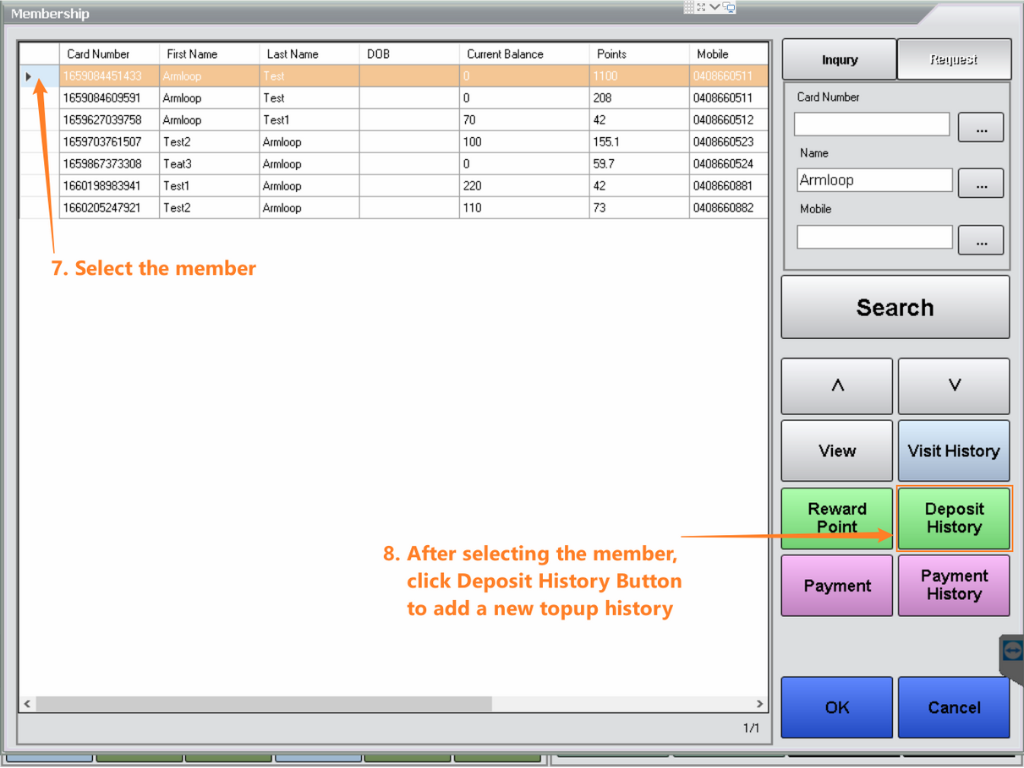Open Mobile lookup ellipsis button
The height and width of the screenshot is (768, 1024).
click(x=980, y=240)
